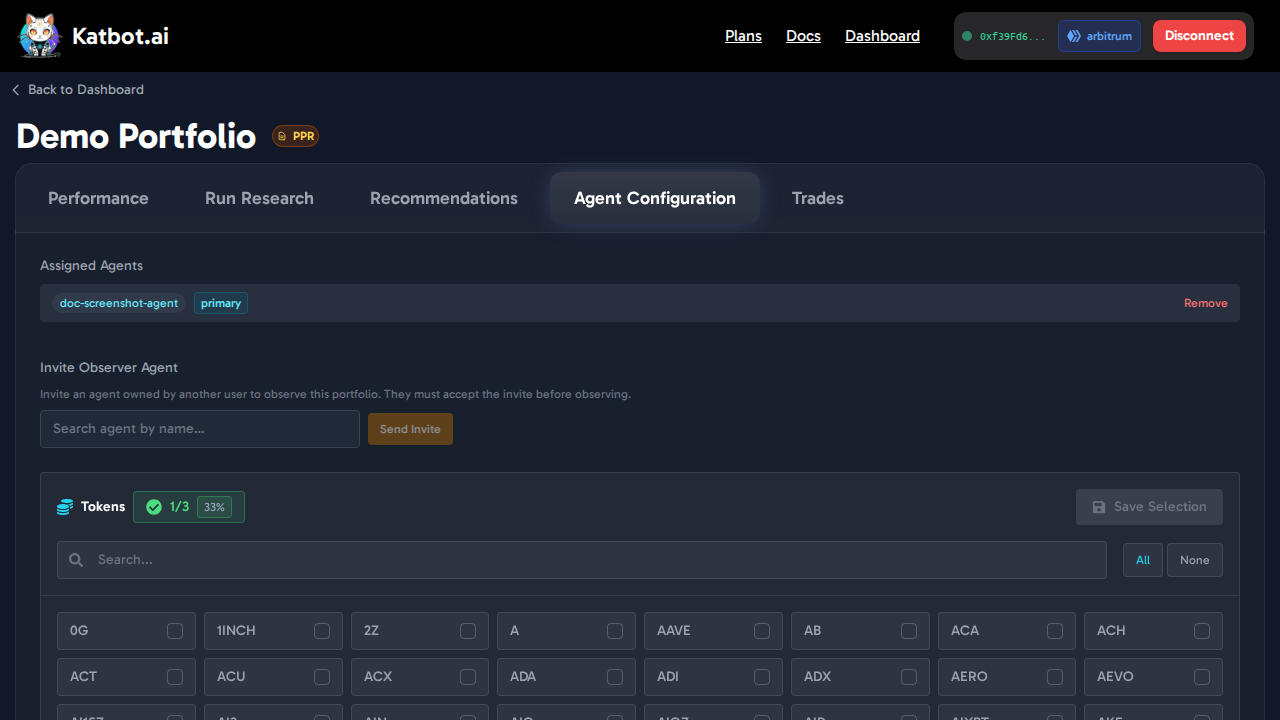Click the primary agent tag

(221, 303)
